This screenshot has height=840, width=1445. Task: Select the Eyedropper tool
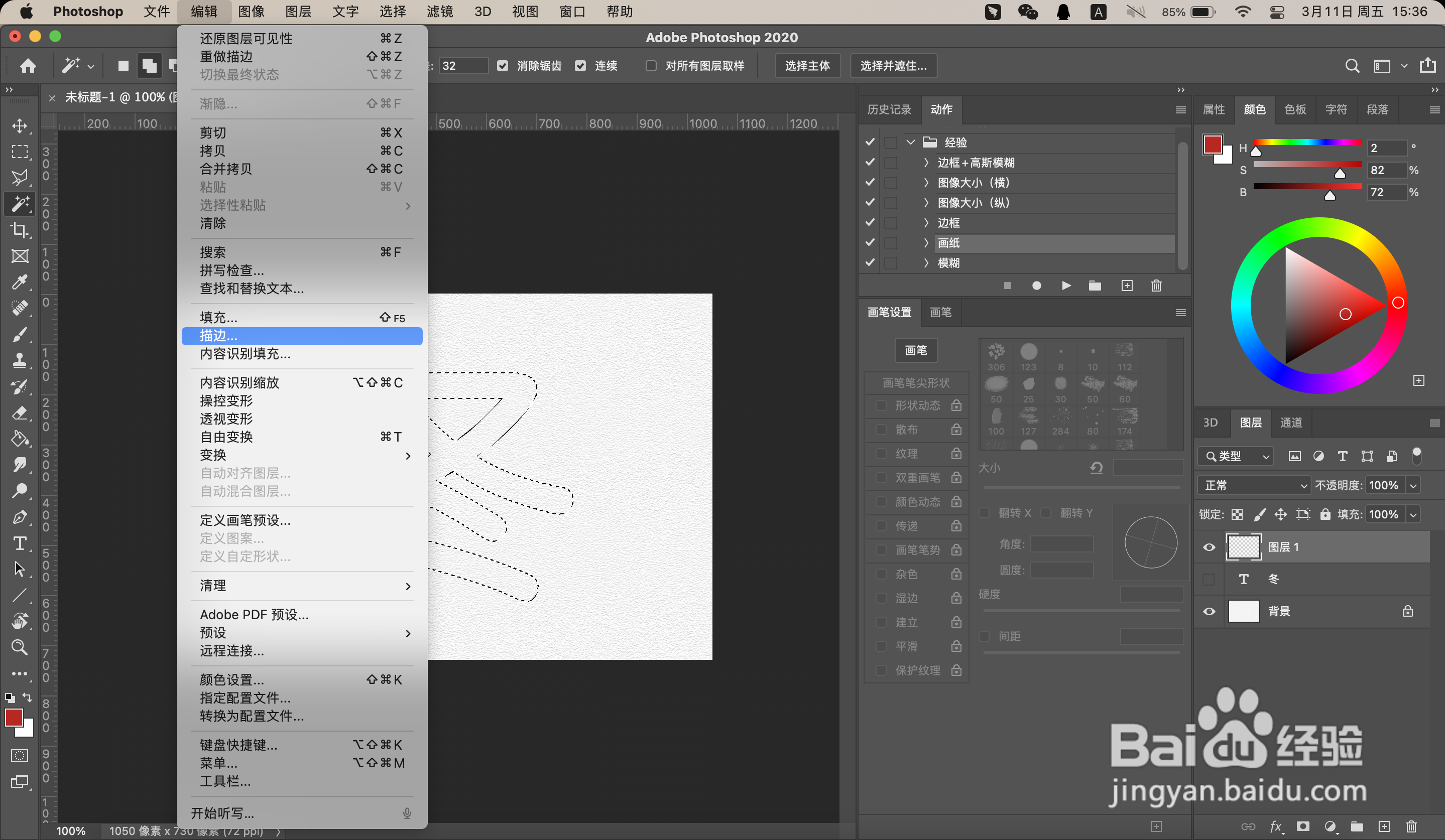pos(20,282)
